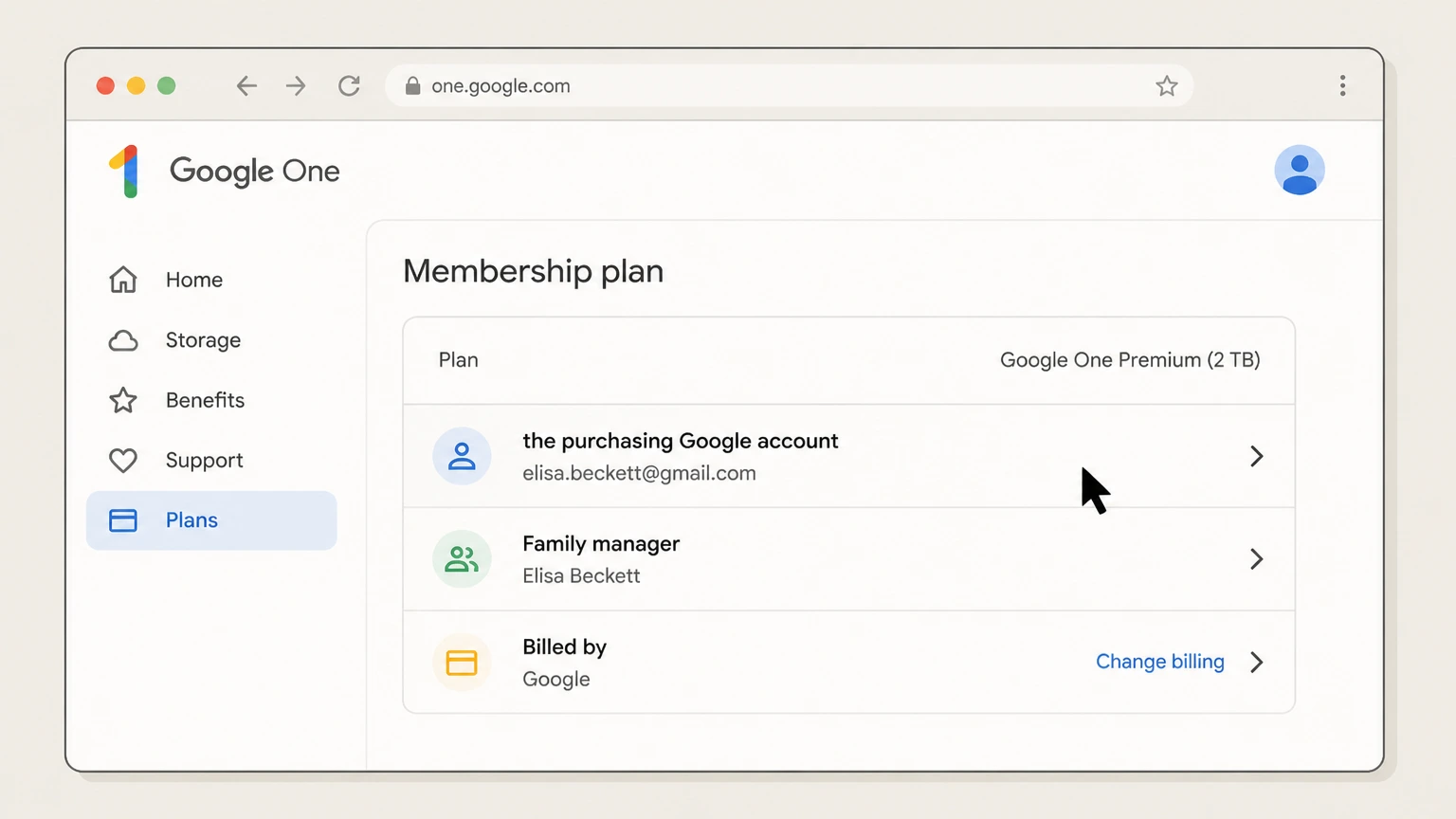
Task: Click the Plans card icon
Action: [x=123, y=520]
